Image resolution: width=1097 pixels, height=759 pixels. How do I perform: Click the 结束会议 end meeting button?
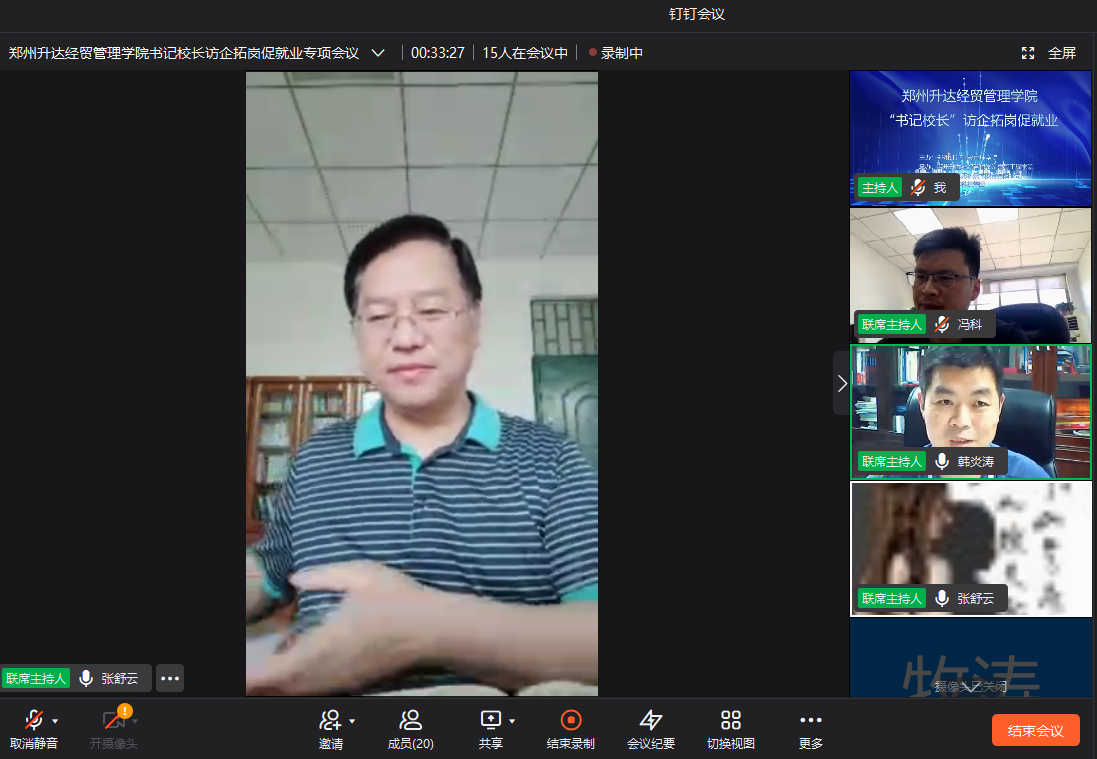1035,730
